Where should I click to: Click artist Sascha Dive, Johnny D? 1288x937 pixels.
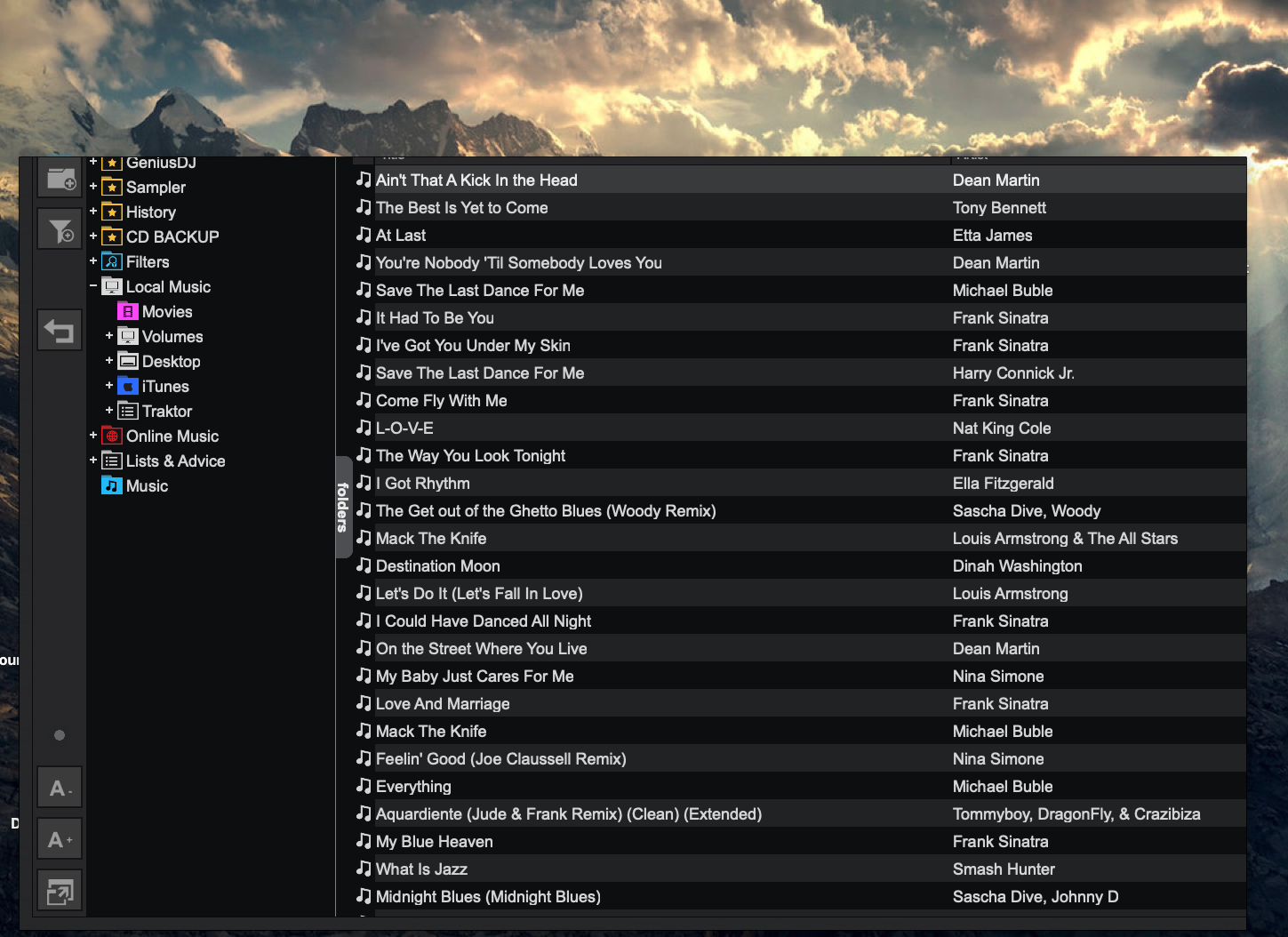pyautogui.click(x=1036, y=896)
